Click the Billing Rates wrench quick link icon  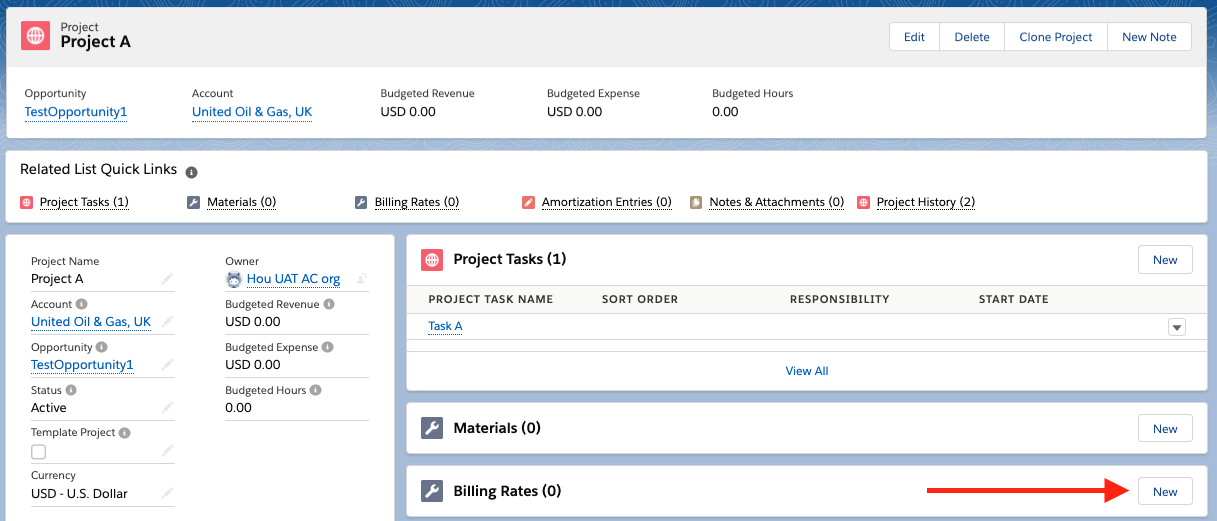[x=361, y=202]
